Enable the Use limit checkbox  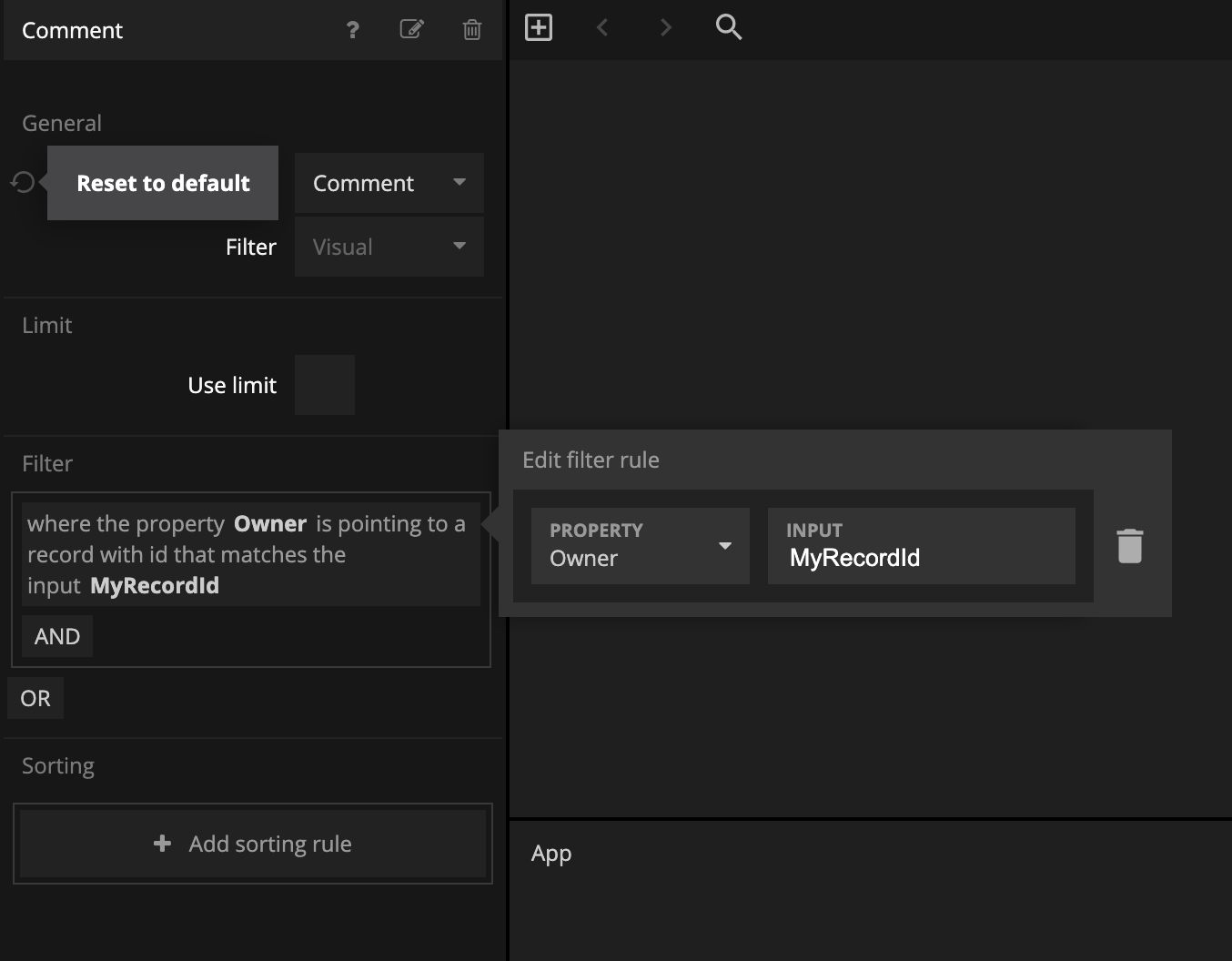click(x=325, y=385)
